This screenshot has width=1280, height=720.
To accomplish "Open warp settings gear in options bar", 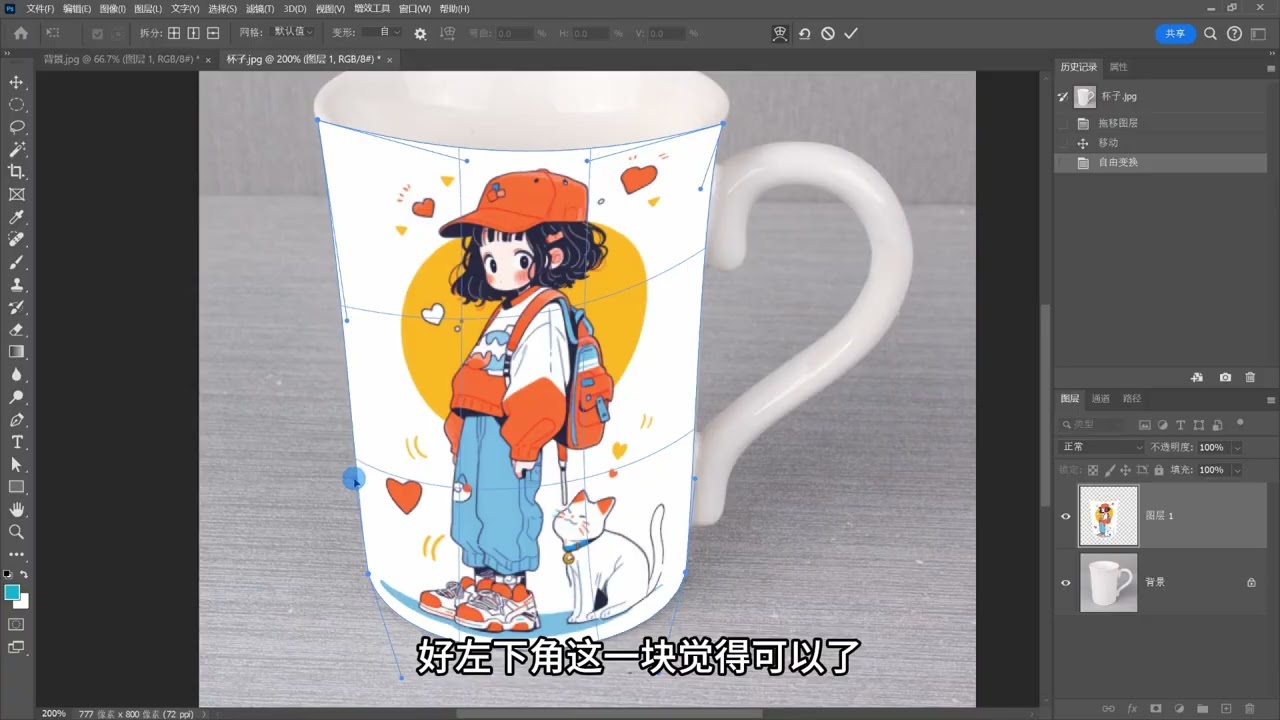I will [420, 33].
